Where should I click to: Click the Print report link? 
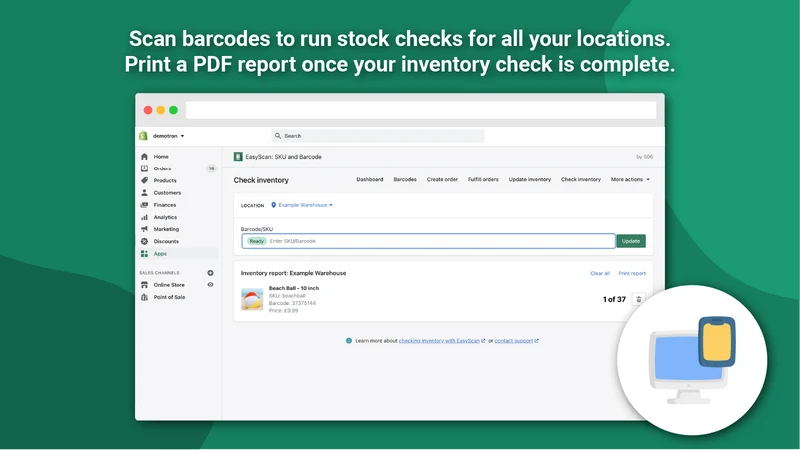[x=632, y=273]
